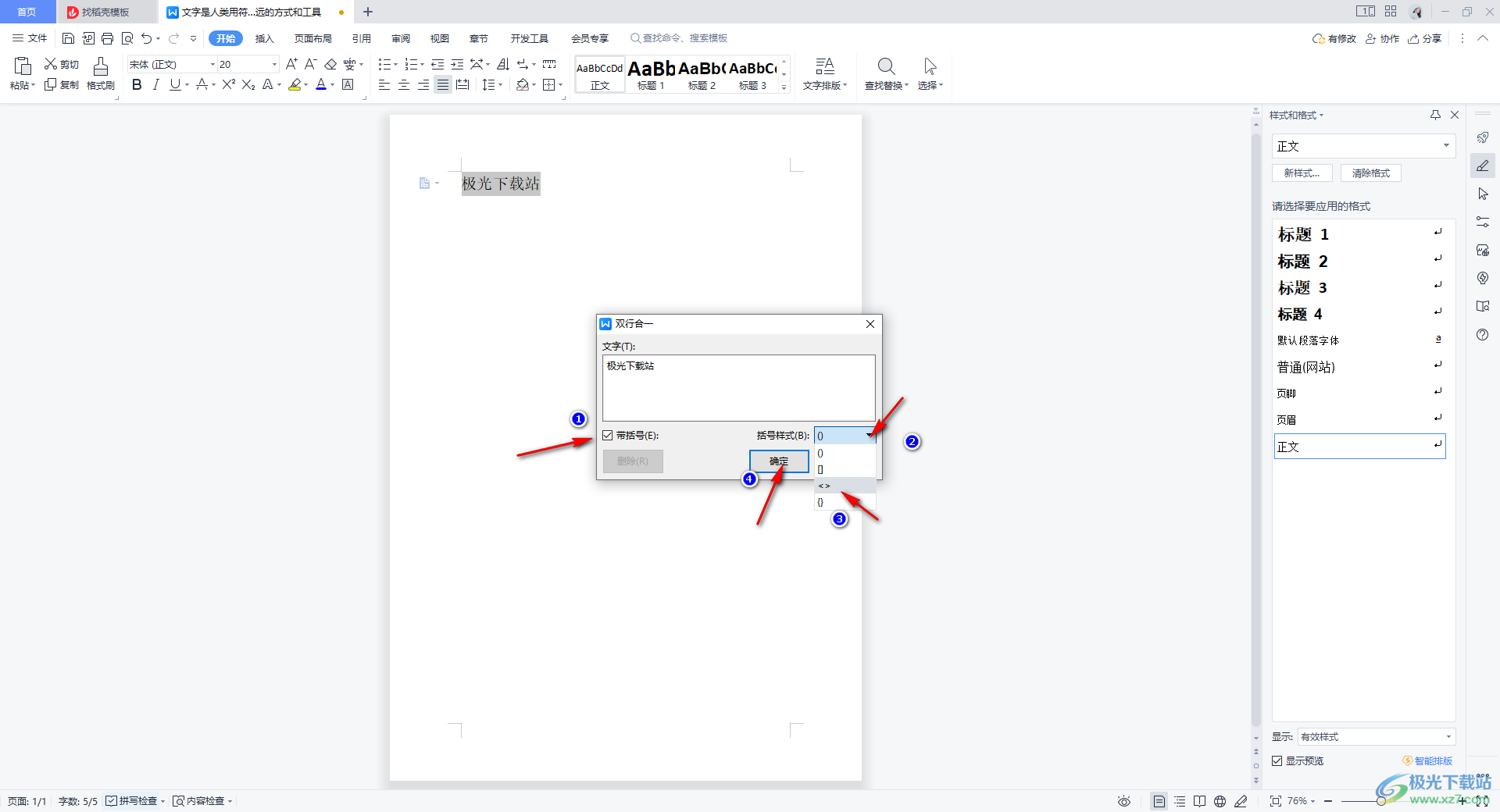Switch to Reading mode in status bar

click(x=1199, y=801)
